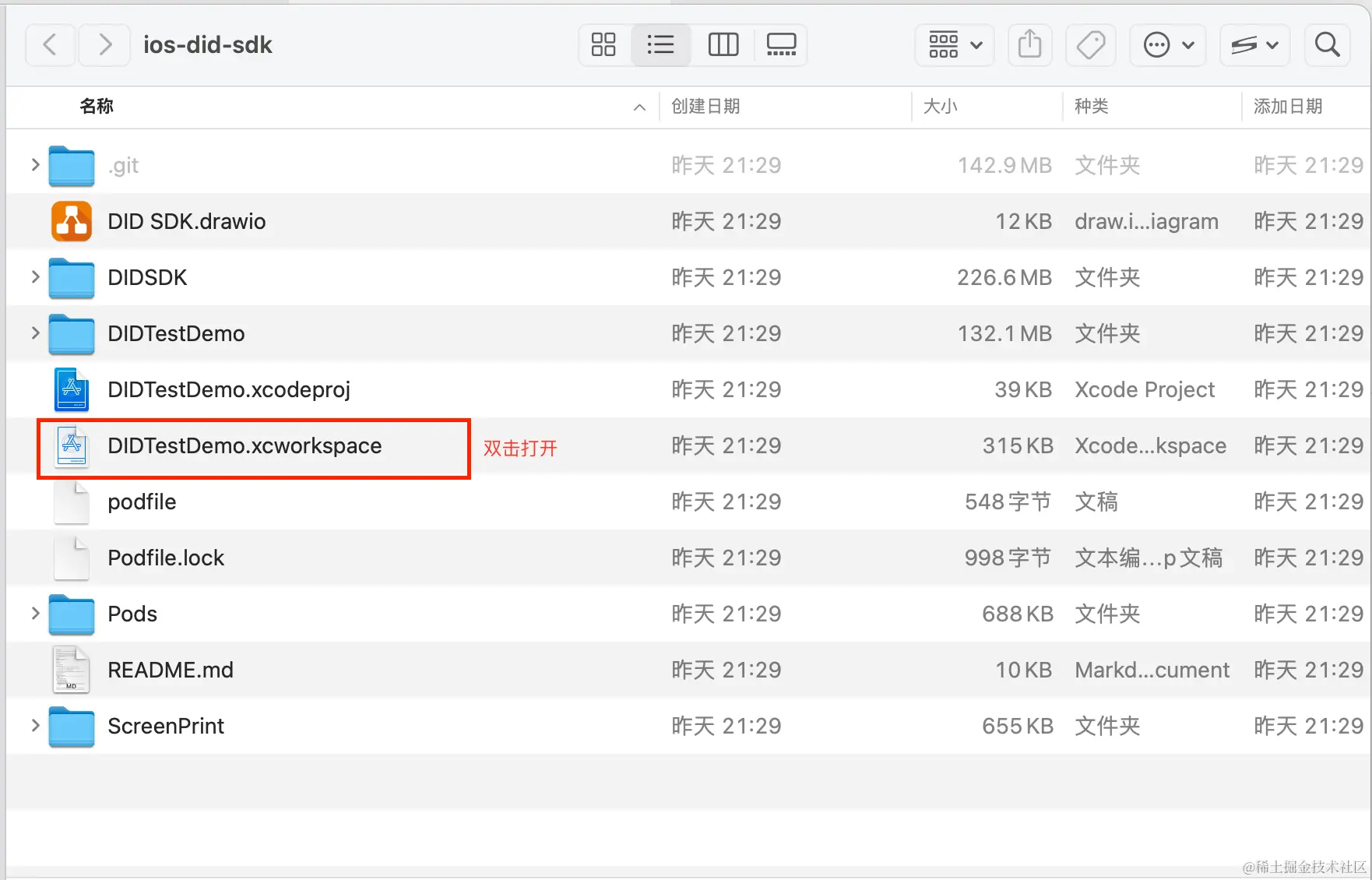Image resolution: width=1372 pixels, height=880 pixels.
Task: Switch to gallery view
Action: (781, 44)
